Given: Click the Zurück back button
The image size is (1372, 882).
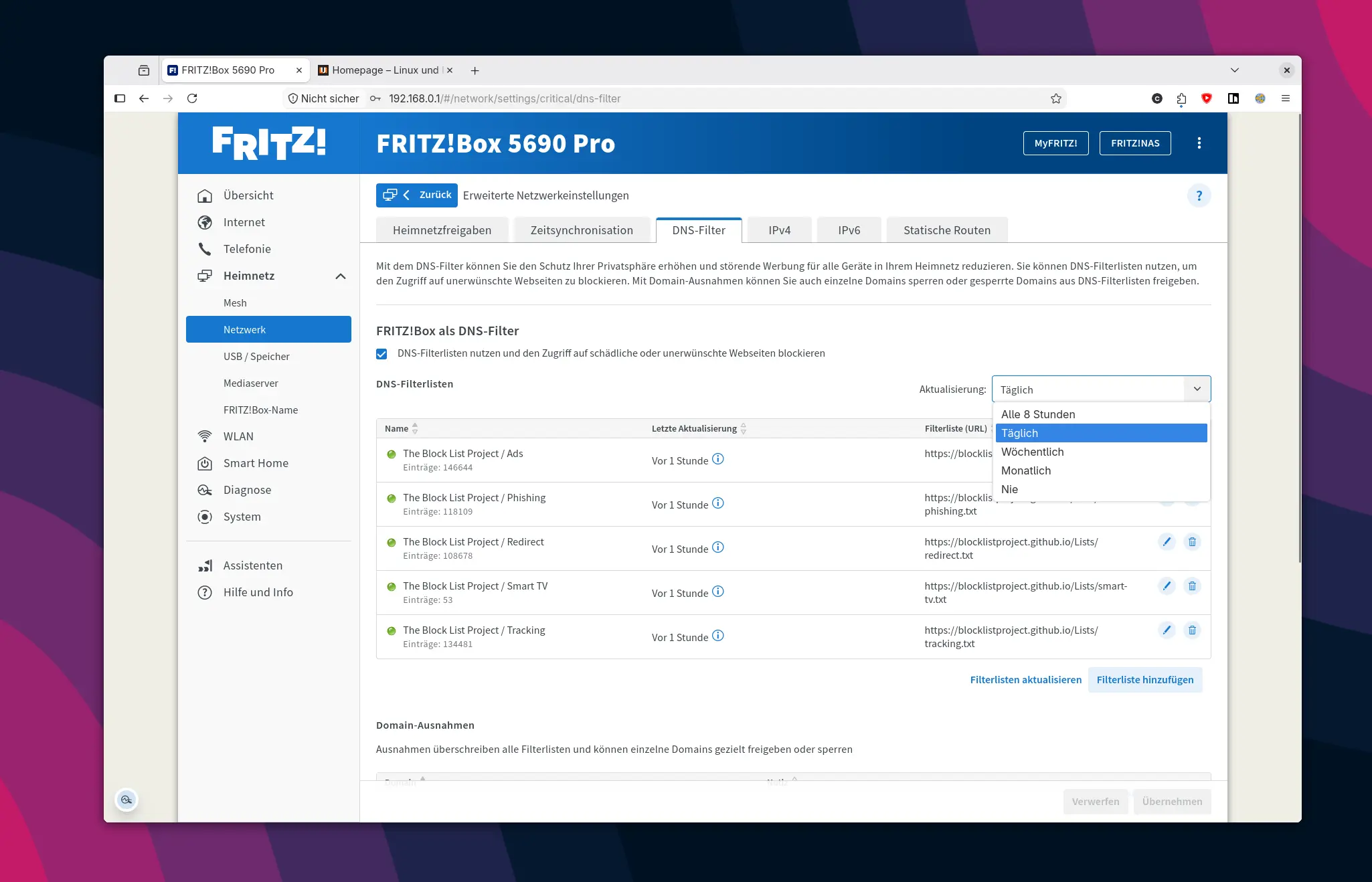Looking at the screenshot, I should click(417, 195).
